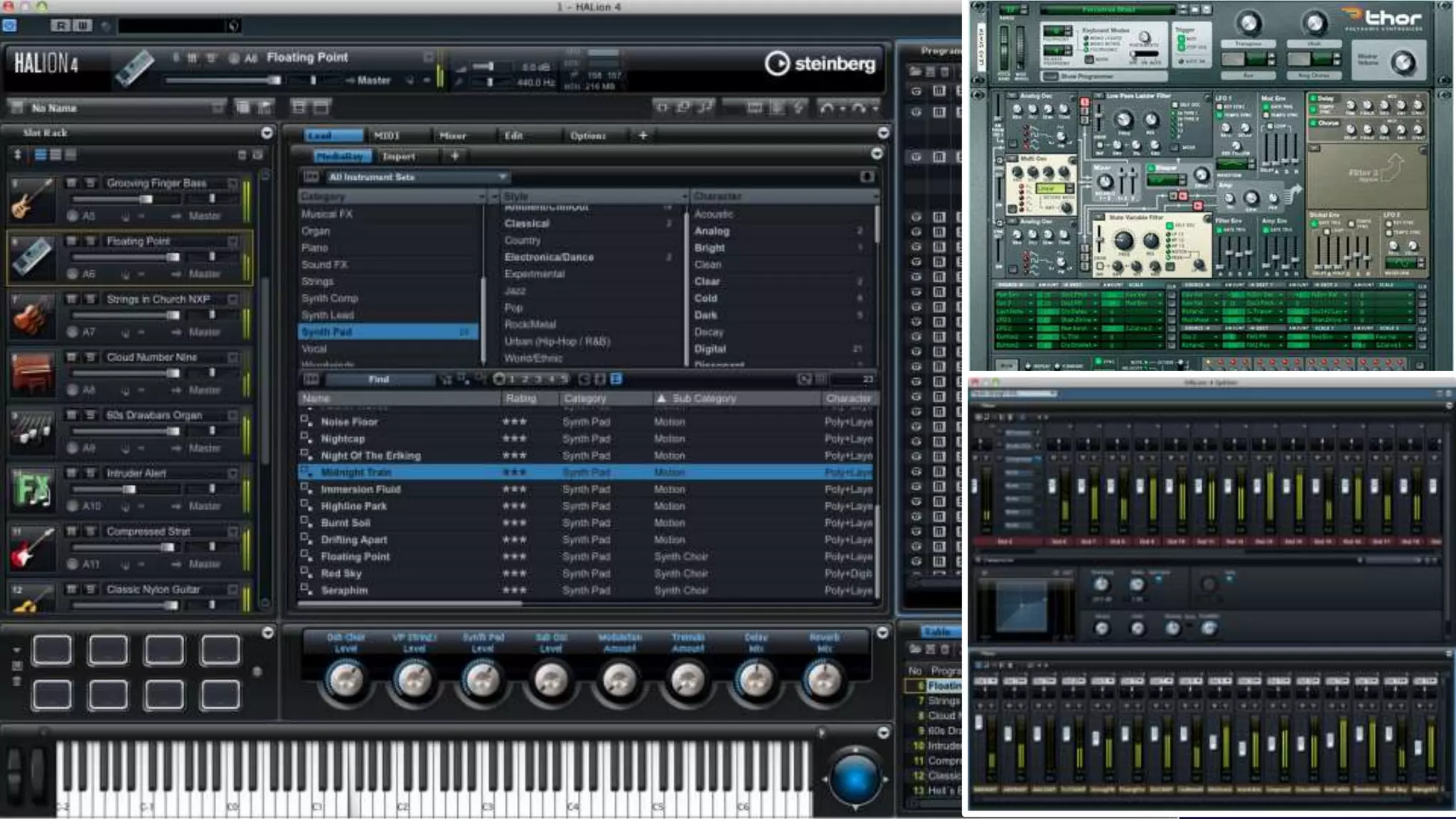Click the steinberg logo

[x=820, y=64]
